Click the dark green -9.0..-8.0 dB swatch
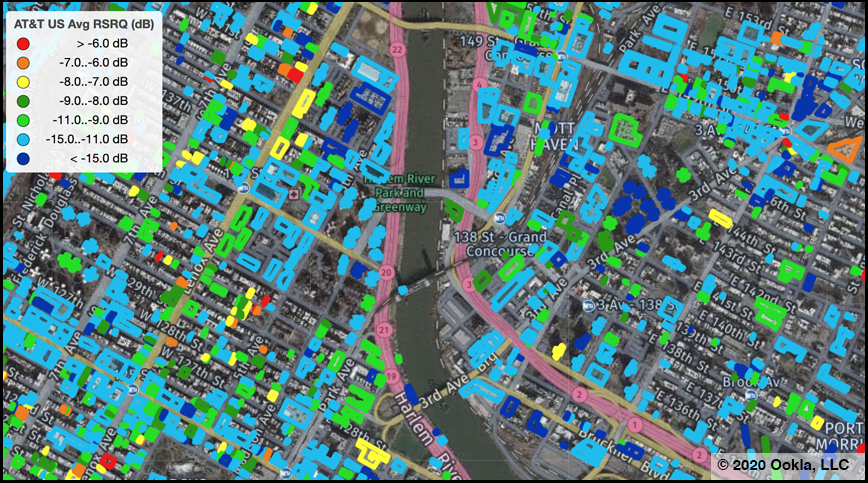This screenshot has height=483, width=868. (x=23, y=101)
